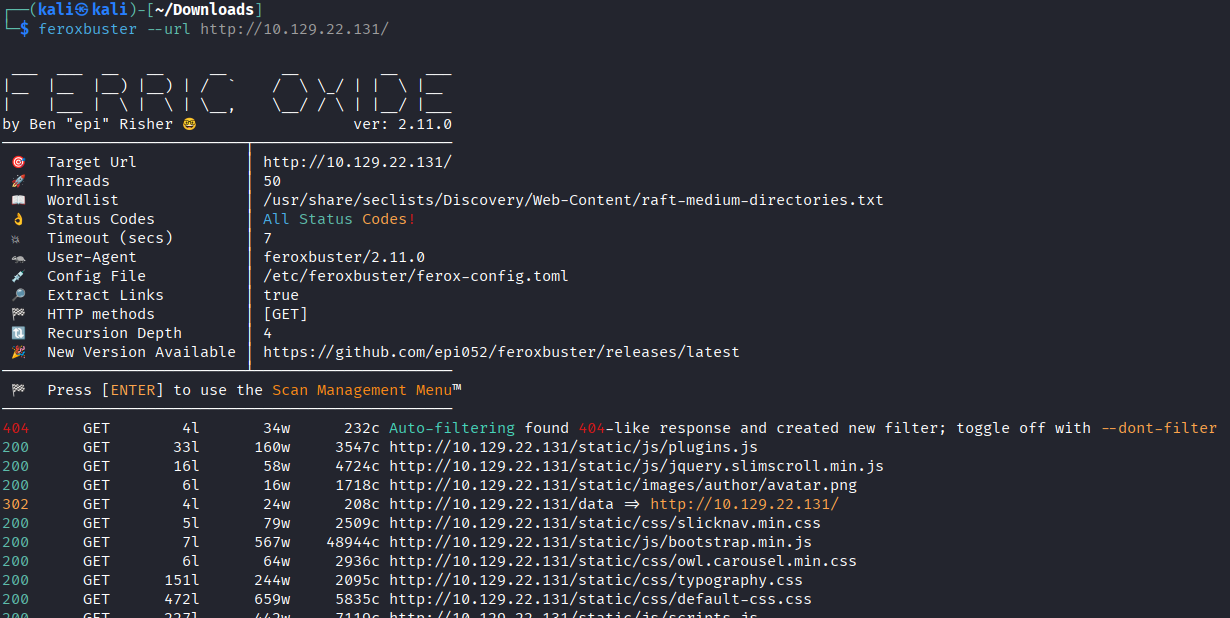Screen dimensions: 1230x618
Task: Click the smiley emoji beside Ben Risher
Action: (x=189, y=124)
